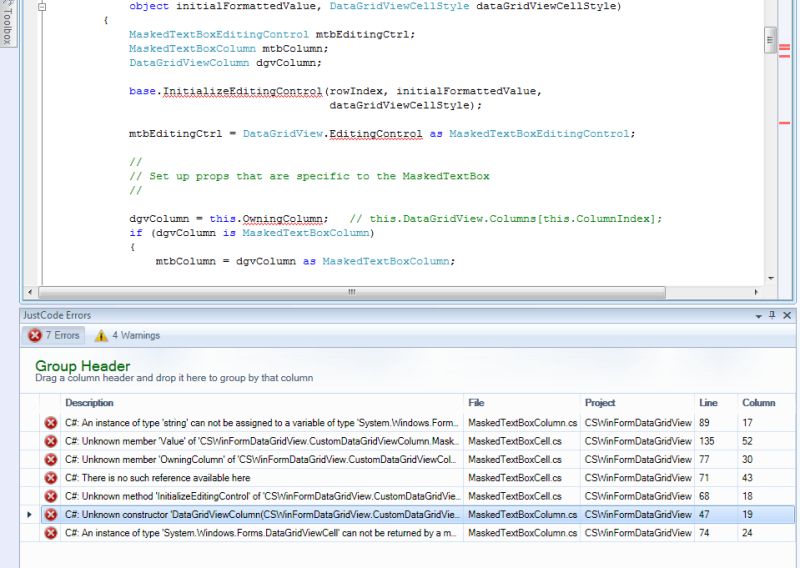This screenshot has height=568, width=800.
Task: Click OwningColumn underlined member in code
Action: [282, 219]
